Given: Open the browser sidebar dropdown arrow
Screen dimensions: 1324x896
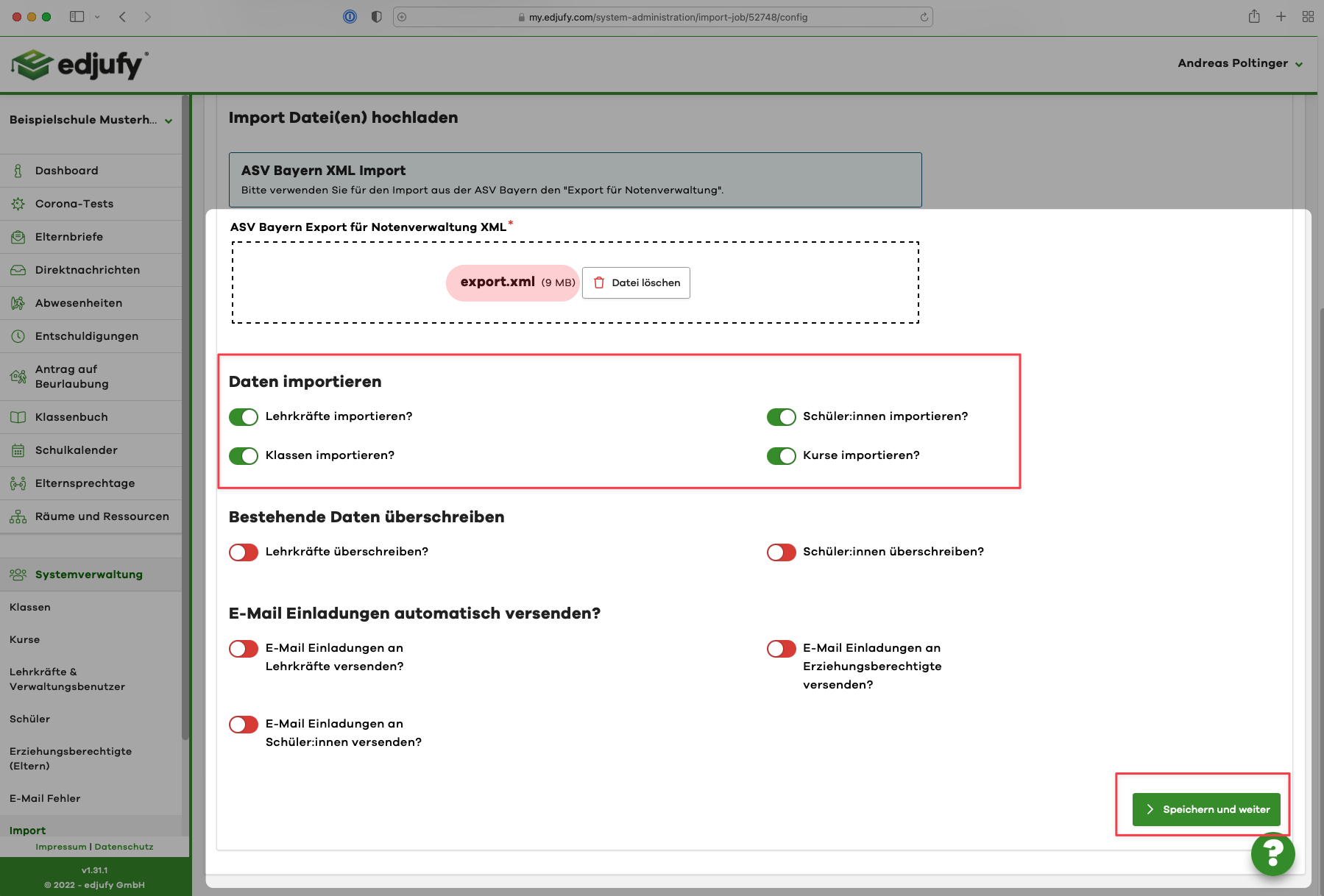Looking at the screenshot, I should click(97, 17).
